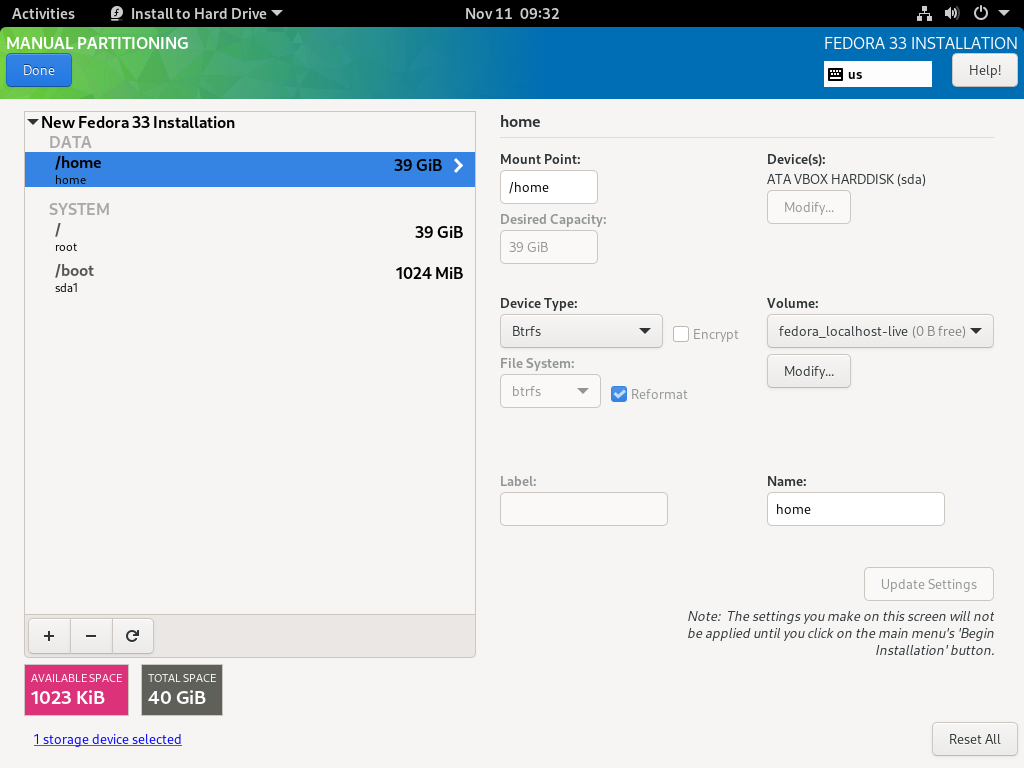Click the chevron arrow on /home row
1024x768 pixels.
458,165
